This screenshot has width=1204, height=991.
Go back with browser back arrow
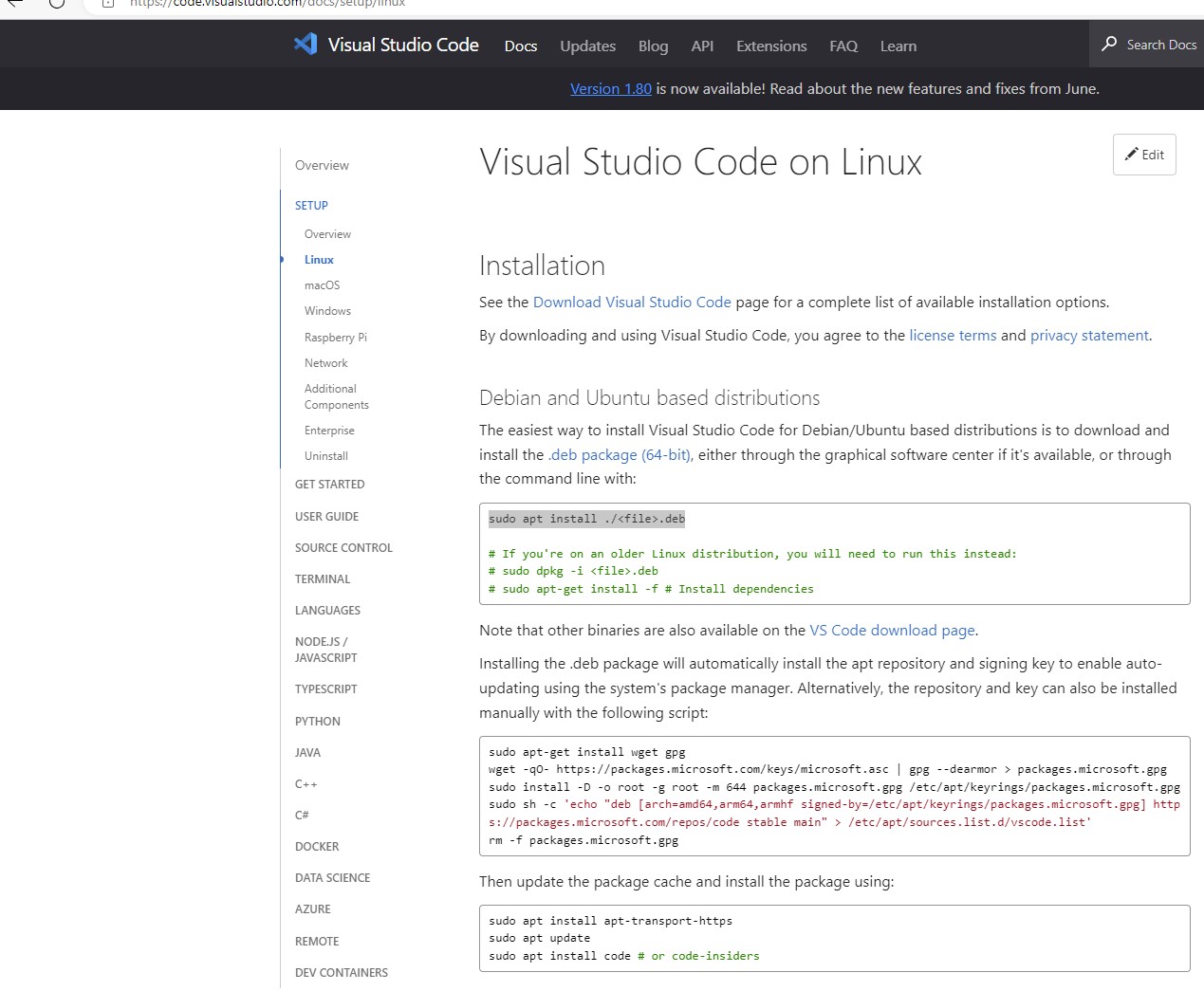(15, 3)
